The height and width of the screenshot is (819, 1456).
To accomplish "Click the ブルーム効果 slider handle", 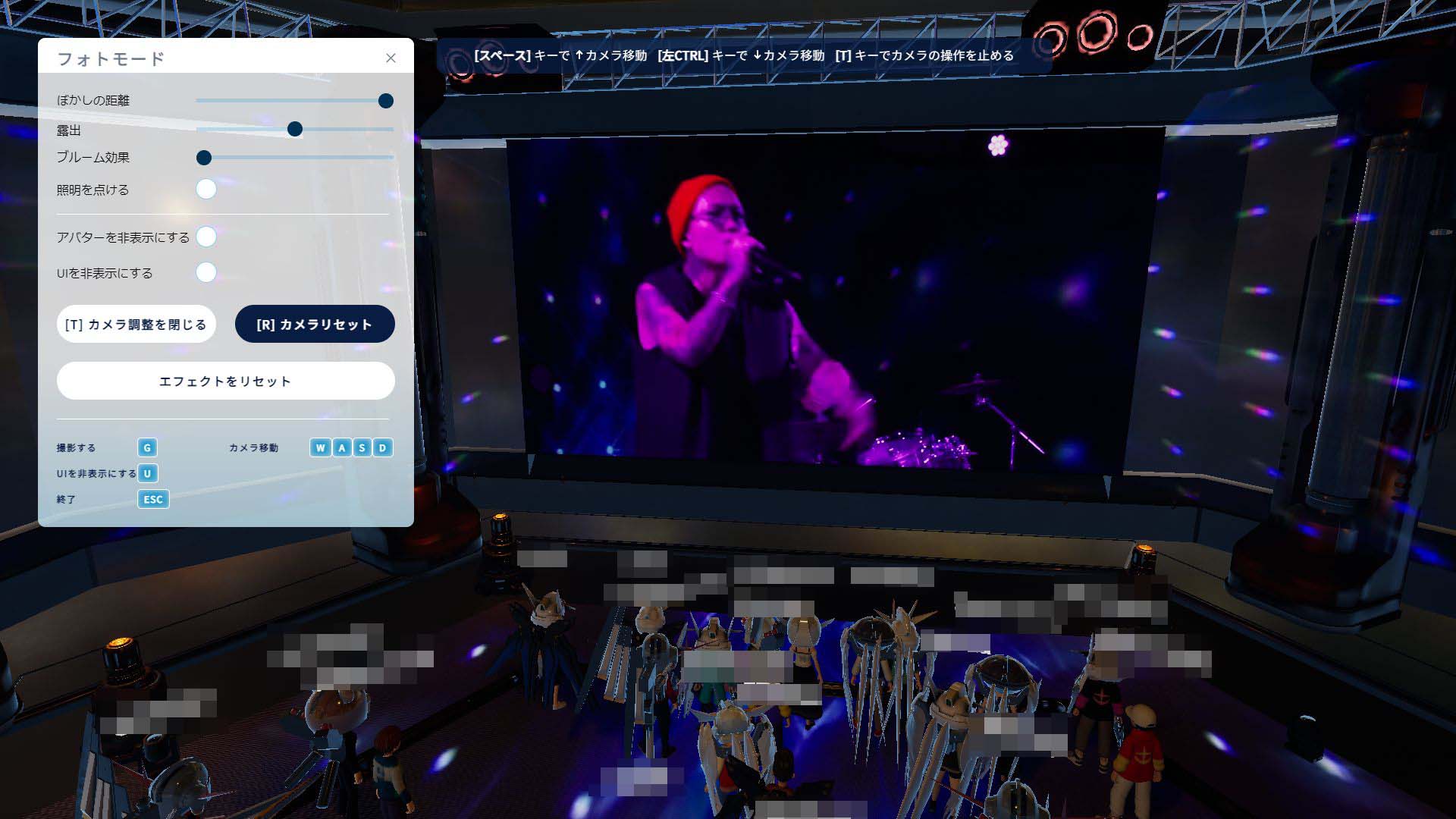I will pyautogui.click(x=204, y=158).
